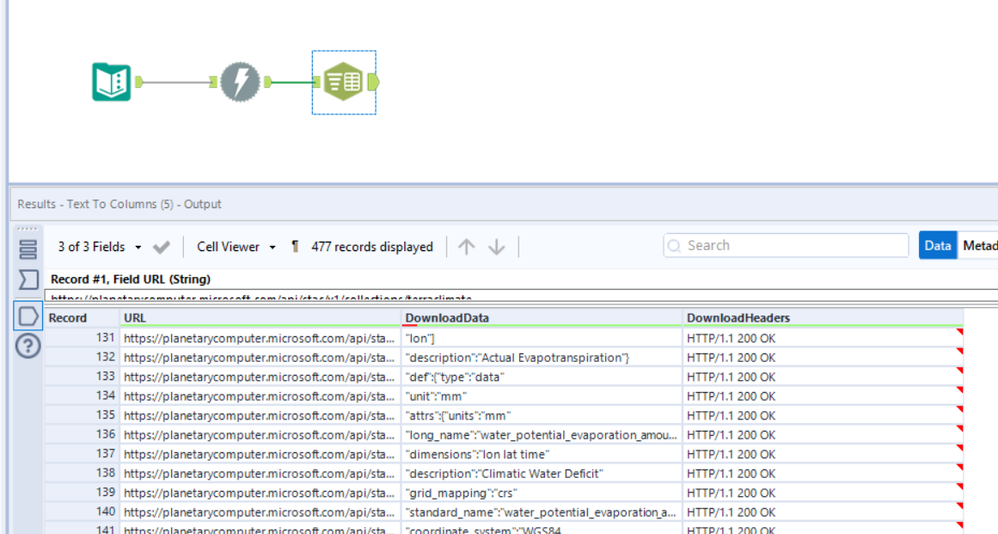Image resolution: width=998 pixels, height=534 pixels.
Task: Open the results help question mark icon
Action: (x=28, y=346)
